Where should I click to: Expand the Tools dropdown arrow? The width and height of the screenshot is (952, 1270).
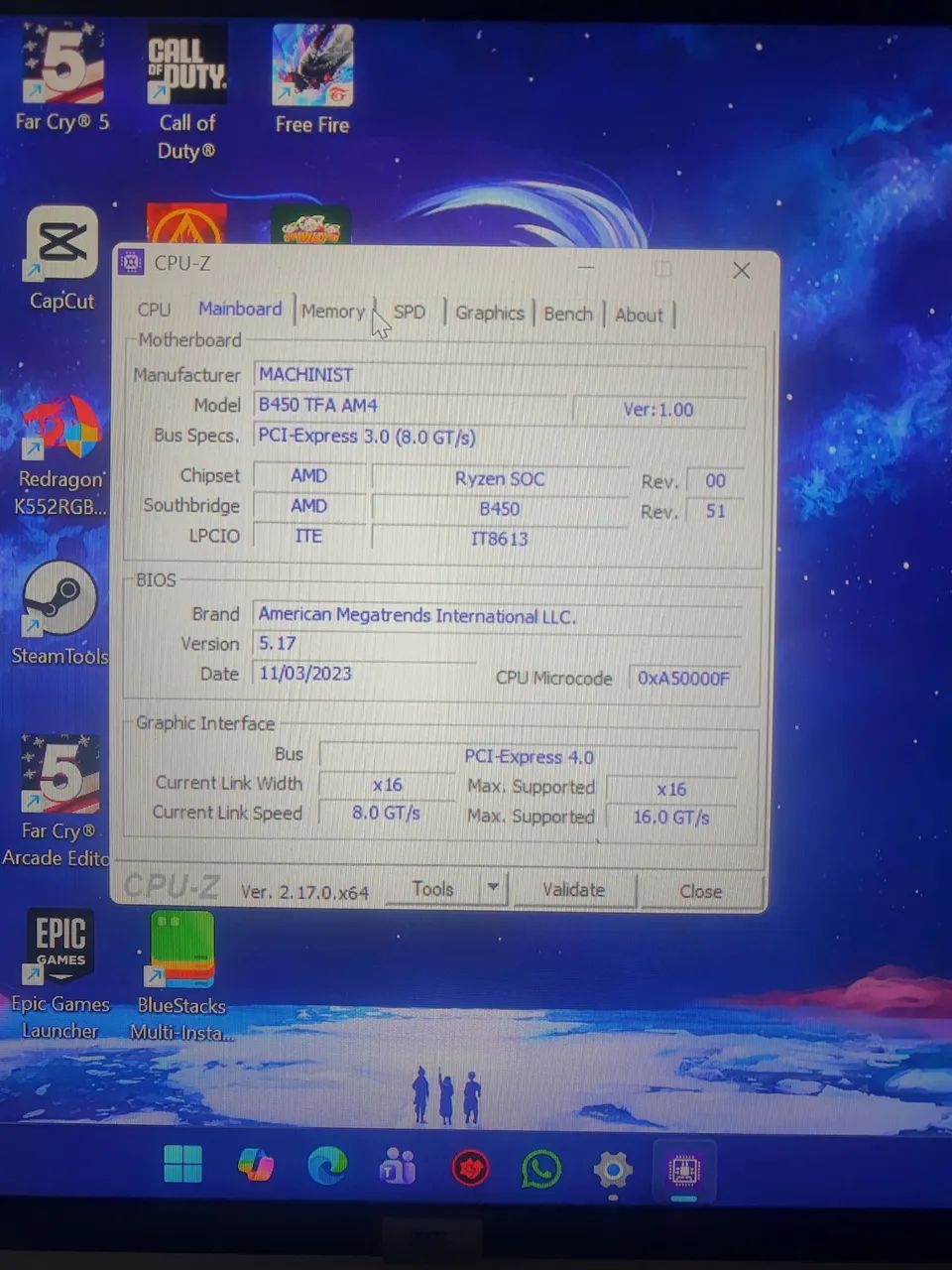pyautogui.click(x=493, y=888)
